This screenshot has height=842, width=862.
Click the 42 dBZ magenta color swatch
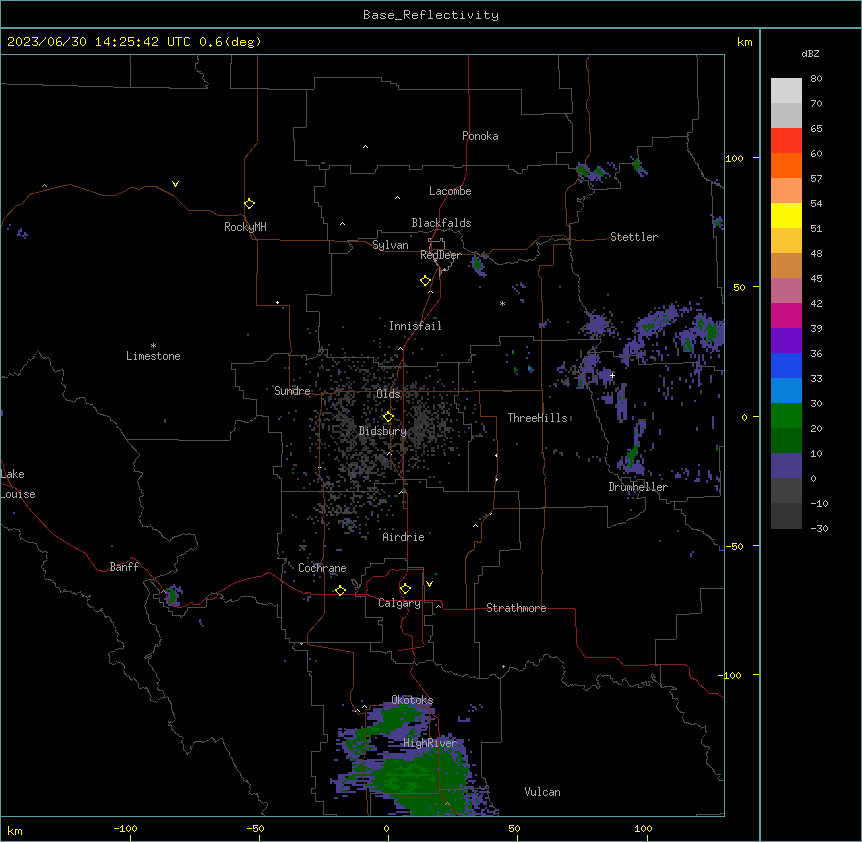pos(786,315)
